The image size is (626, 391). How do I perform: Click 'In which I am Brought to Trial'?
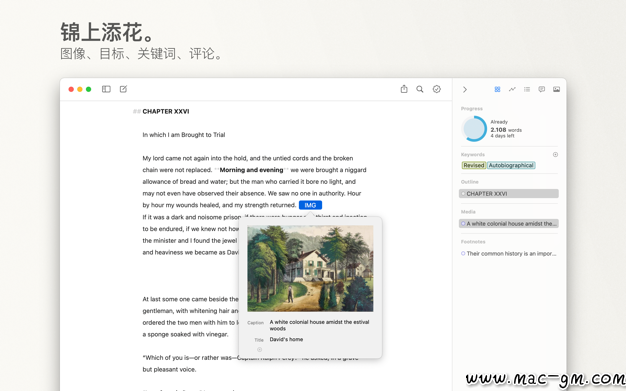coord(184,135)
